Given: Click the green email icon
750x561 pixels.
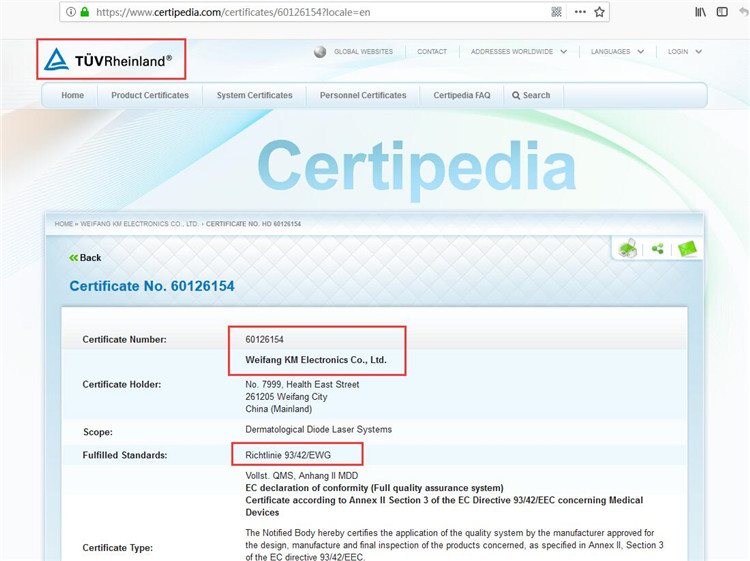Looking at the screenshot, I should tap(688, 249).
